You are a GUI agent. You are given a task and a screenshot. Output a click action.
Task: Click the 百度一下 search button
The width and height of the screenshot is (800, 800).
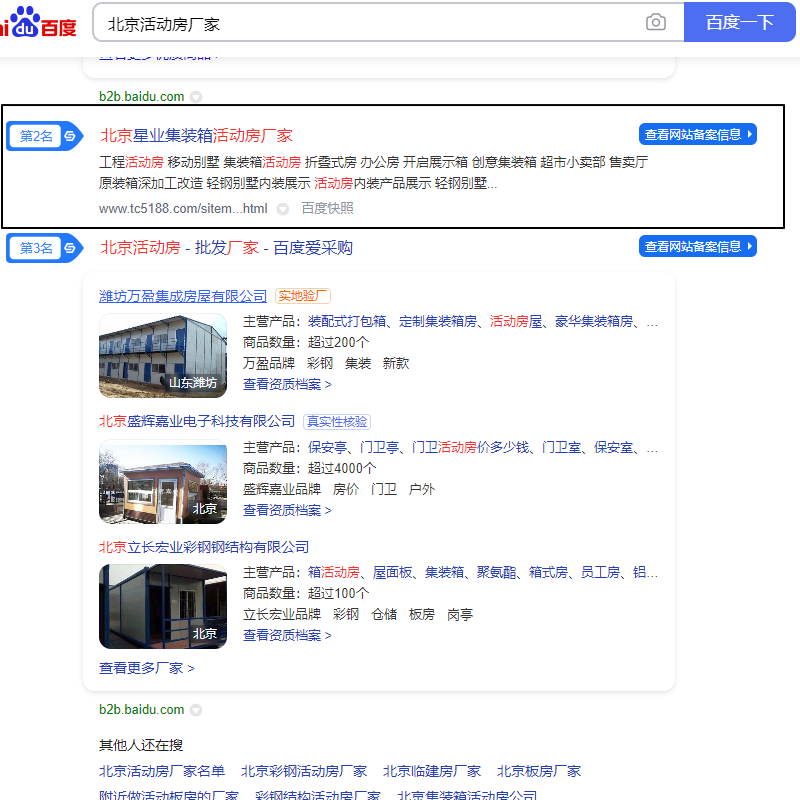click(x=739, y=22)
